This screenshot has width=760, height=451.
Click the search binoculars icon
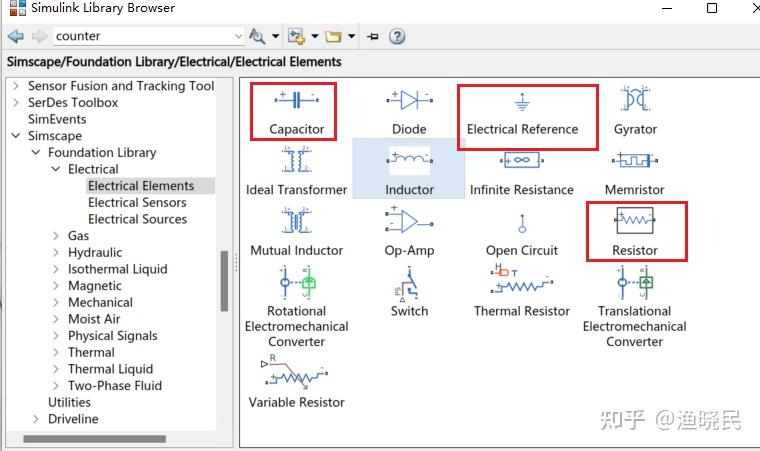click(x=257, y=36)
